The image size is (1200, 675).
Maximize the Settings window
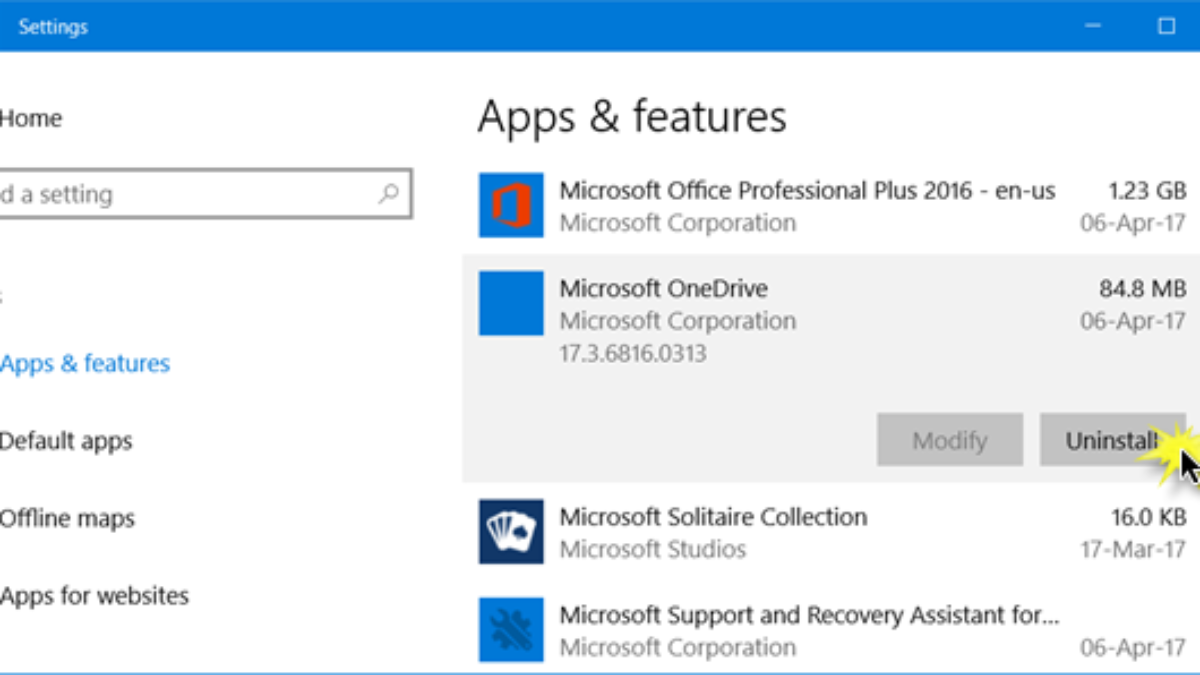pyautogui.click(x=1166, y=26)
